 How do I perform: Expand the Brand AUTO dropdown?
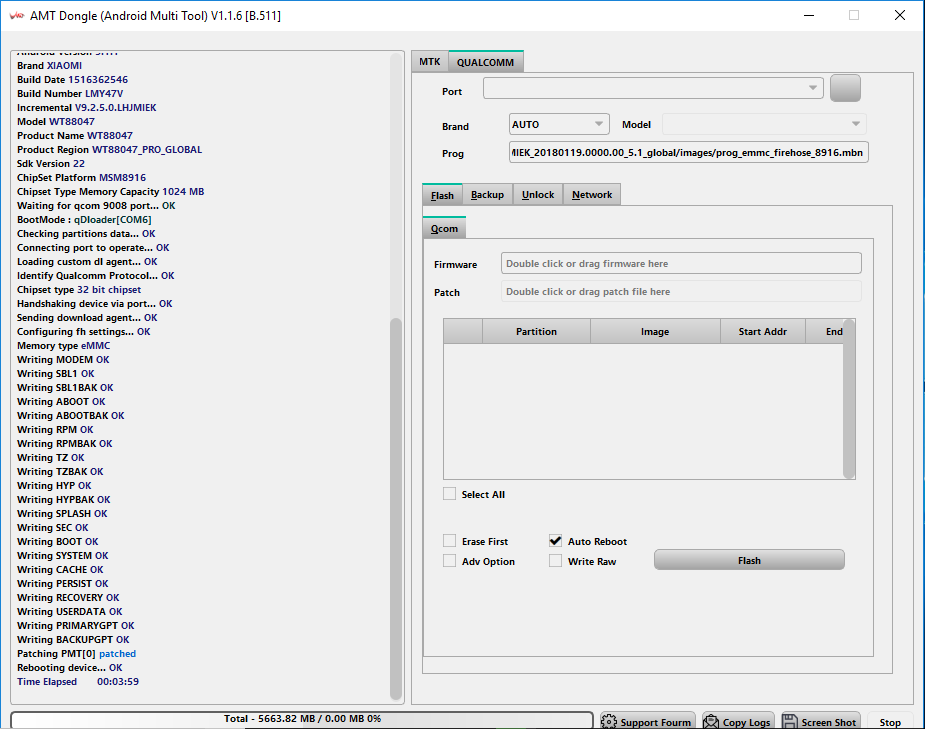pos(559,124)
